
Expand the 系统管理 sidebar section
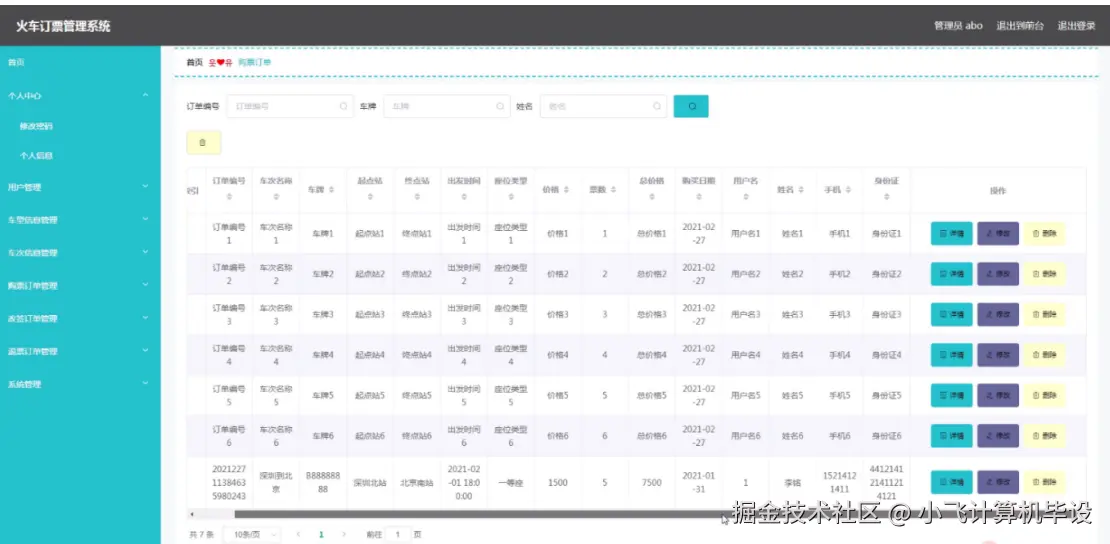pos(80,384)
